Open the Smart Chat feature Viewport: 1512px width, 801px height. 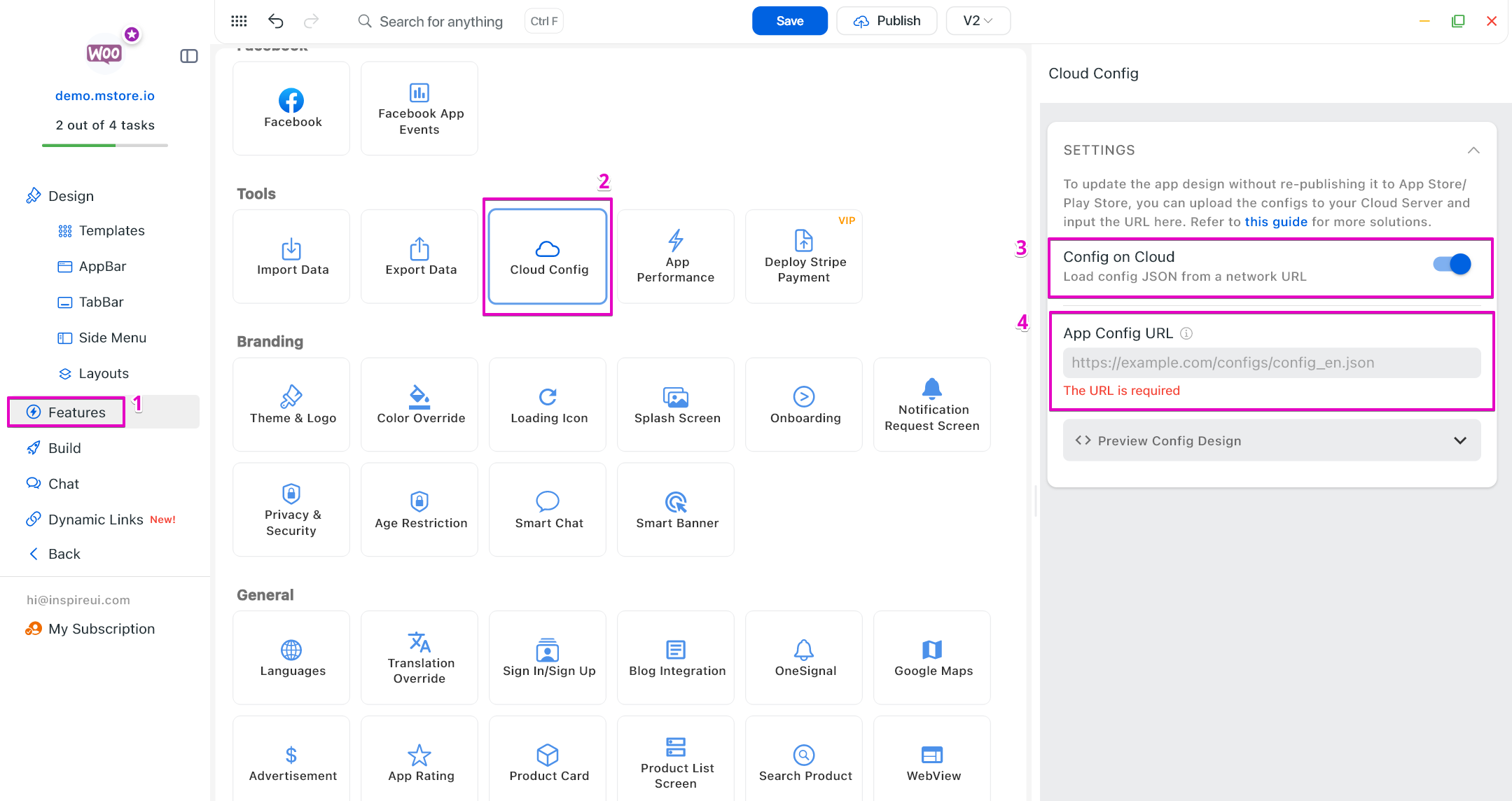coord(548,510)
